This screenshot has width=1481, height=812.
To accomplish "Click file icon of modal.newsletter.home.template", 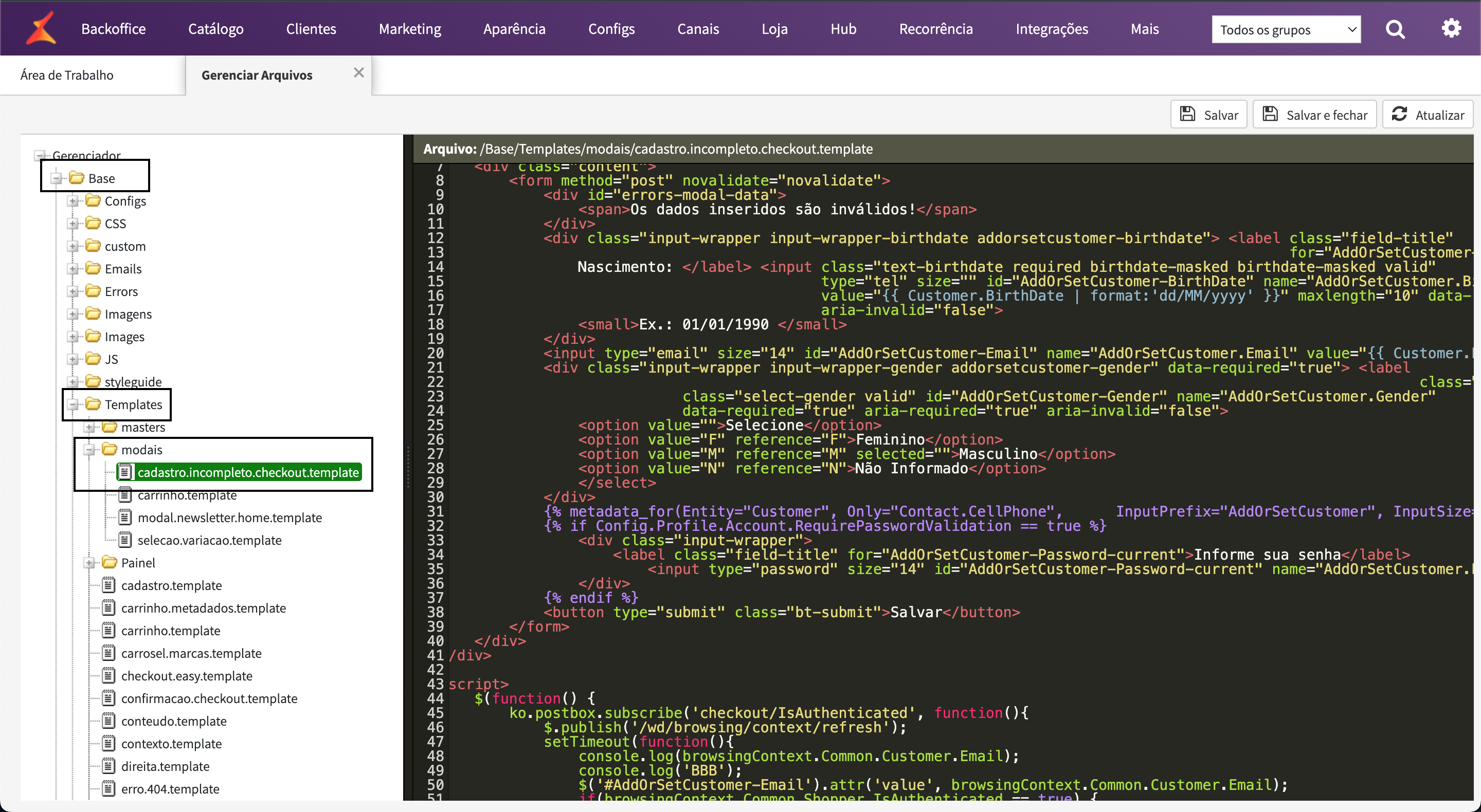I will coord(125,517).
